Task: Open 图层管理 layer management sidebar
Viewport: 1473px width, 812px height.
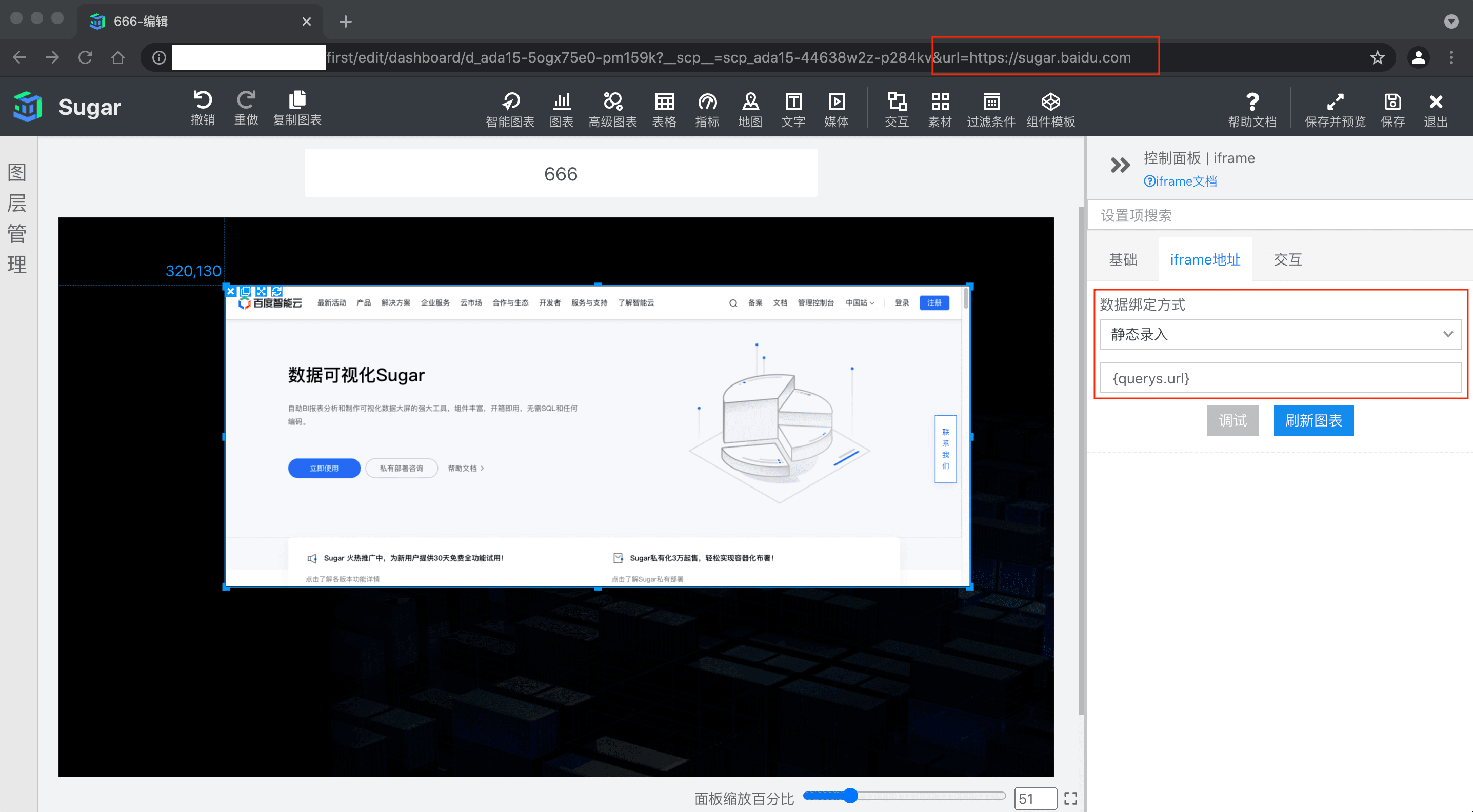Action: point(17,218)
